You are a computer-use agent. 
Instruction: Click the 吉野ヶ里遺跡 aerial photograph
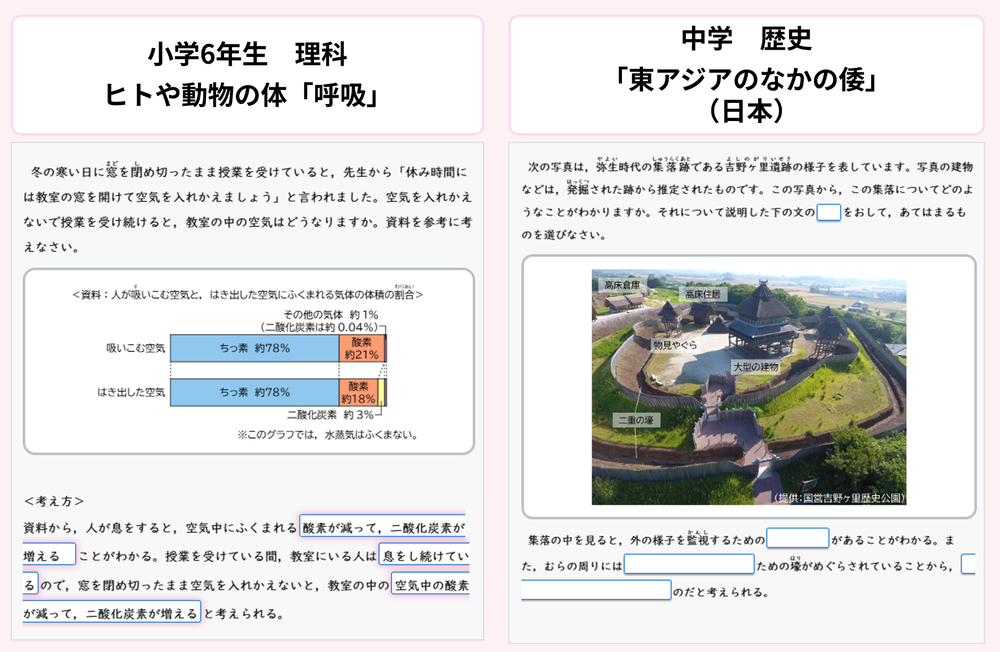[x=749, y=387]
